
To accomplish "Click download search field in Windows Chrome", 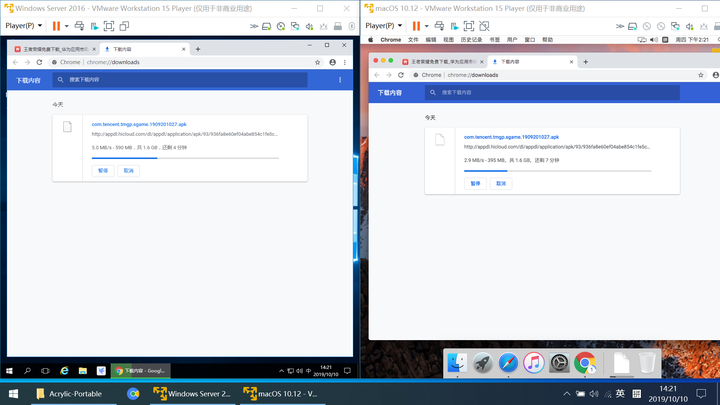I will click(150, 80).
